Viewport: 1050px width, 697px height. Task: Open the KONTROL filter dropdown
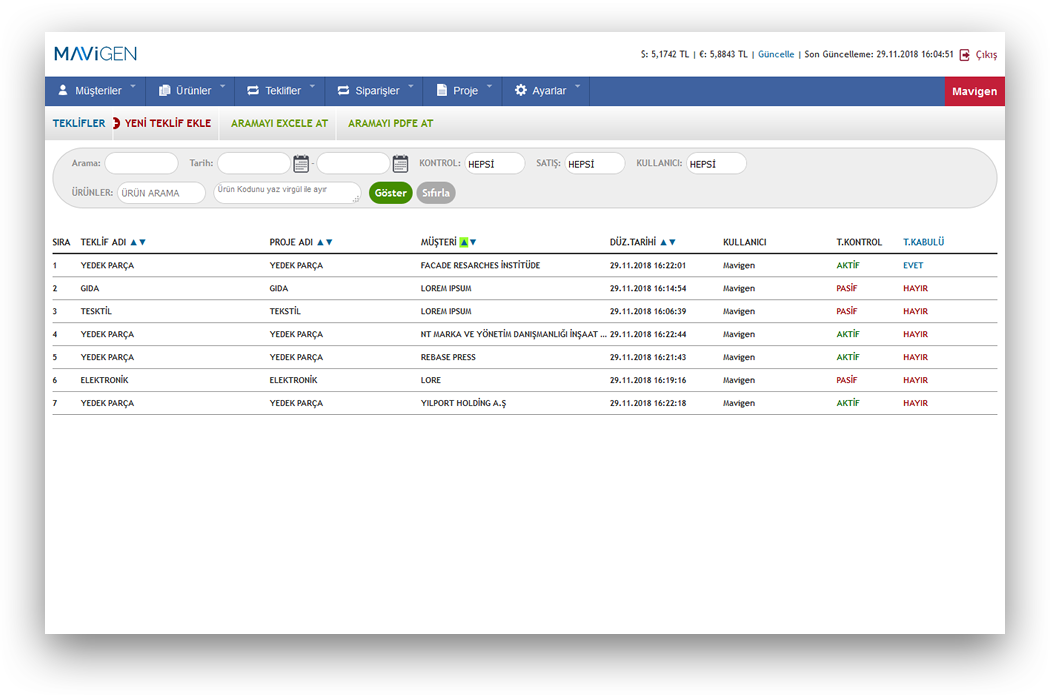494,164
